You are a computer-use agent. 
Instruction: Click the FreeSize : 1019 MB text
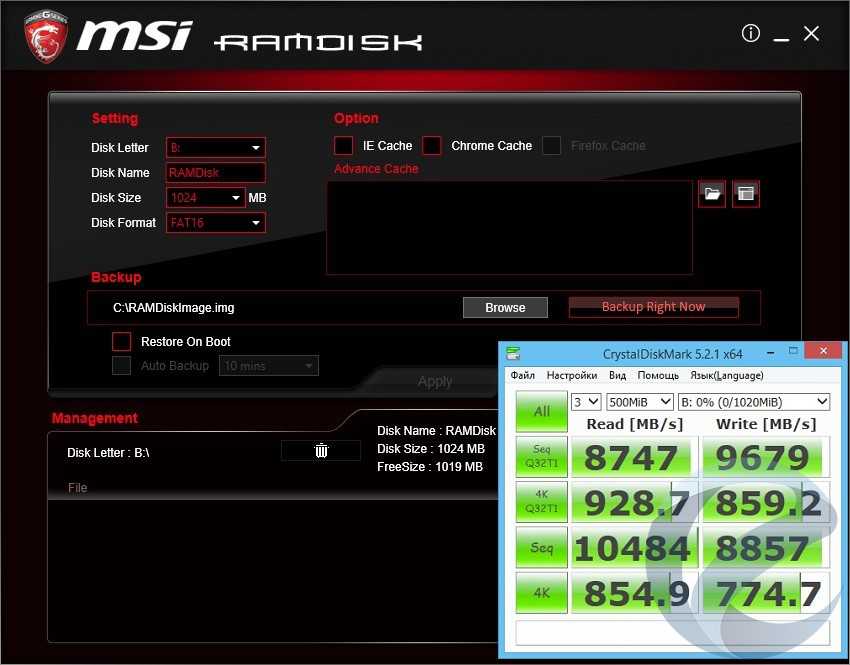(x=430, y=467)
